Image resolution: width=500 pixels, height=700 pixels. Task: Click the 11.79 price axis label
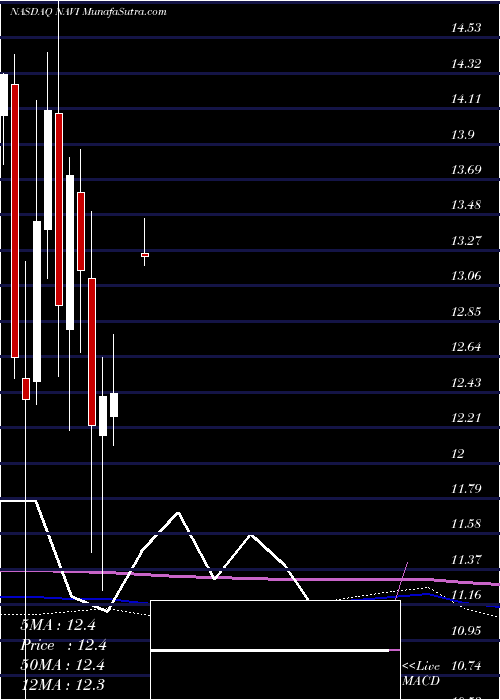point(466,489)
